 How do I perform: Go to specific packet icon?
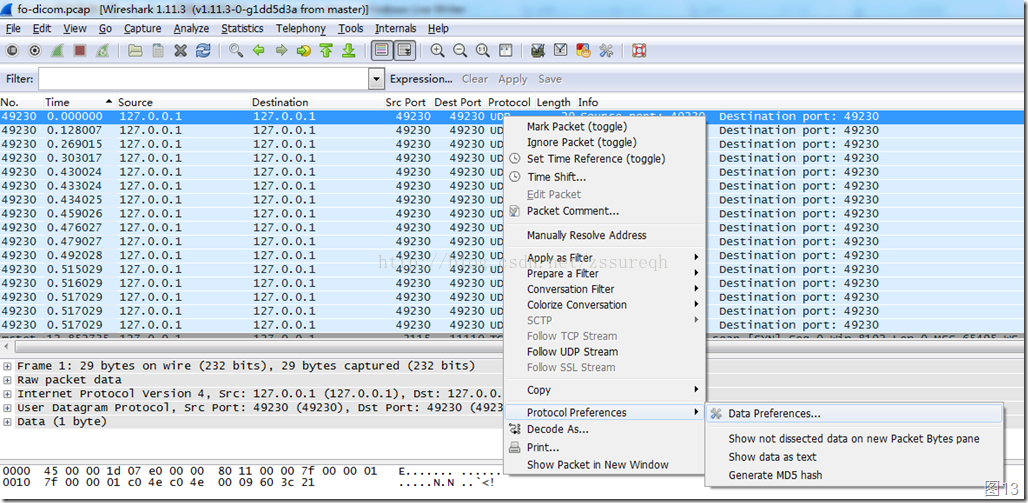click(304, 50)
